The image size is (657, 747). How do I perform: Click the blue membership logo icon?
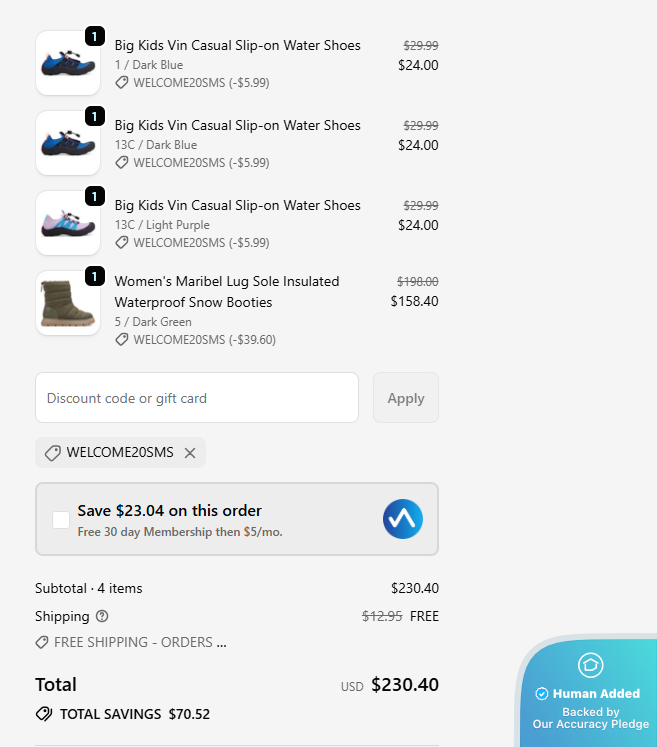pos(403,519)
